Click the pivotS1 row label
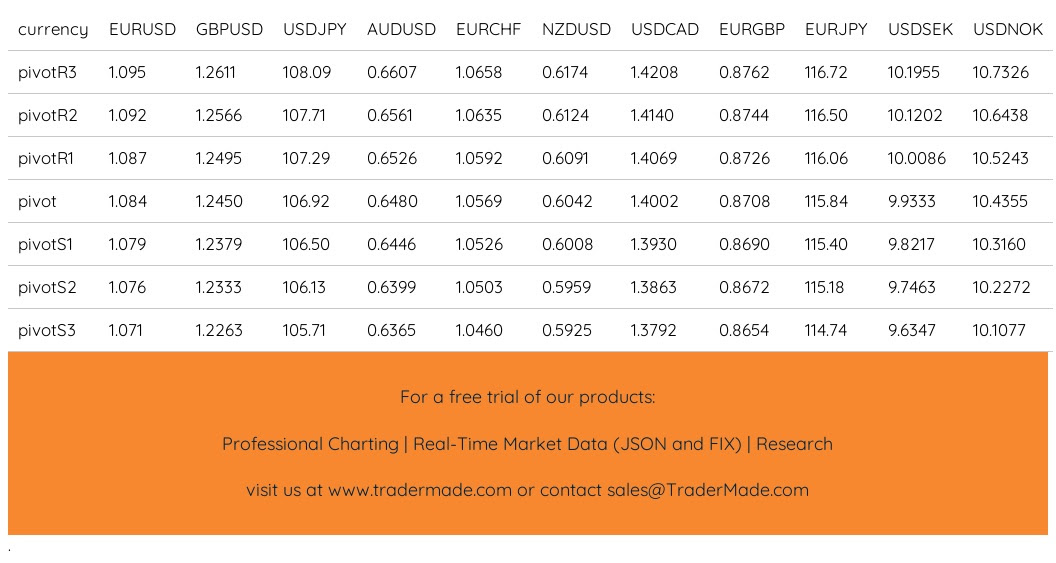 (x=45, y=244)
